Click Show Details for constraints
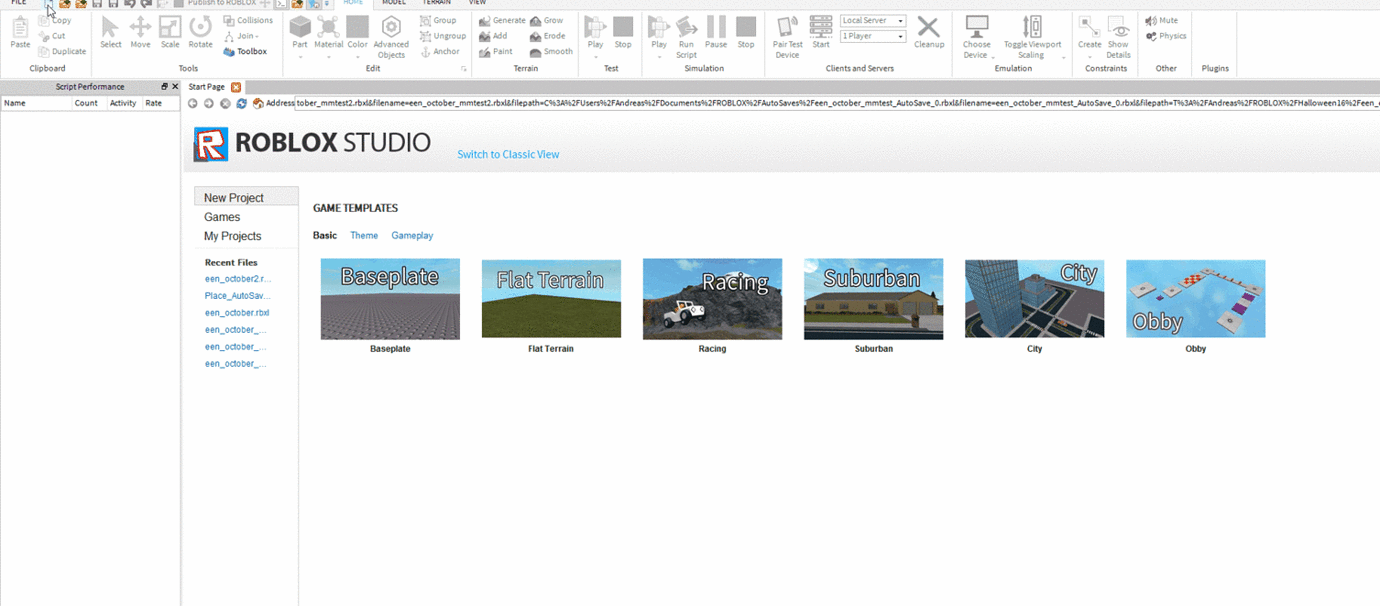The image size is (1380, 606). click(1118, 37)
